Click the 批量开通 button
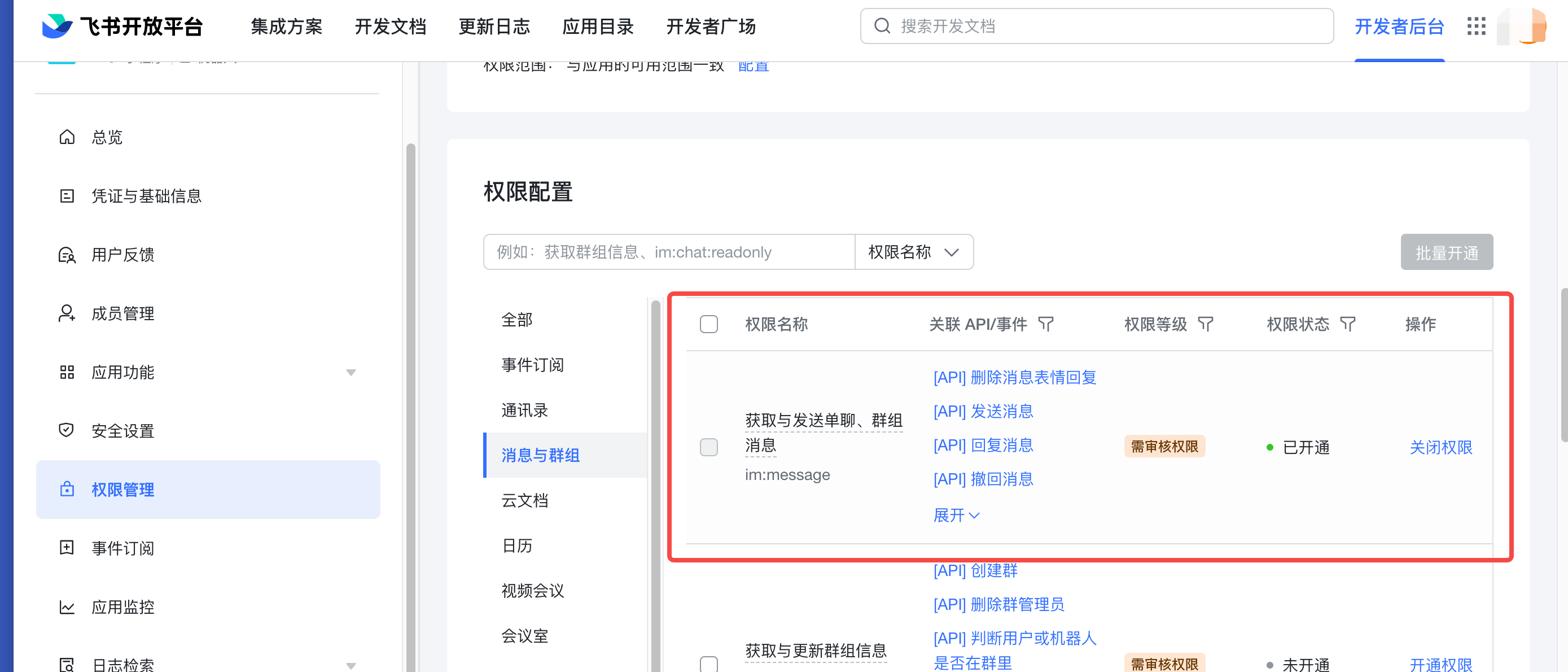The height and width of the screenshot is (672, 1568). click(1446, 252)
